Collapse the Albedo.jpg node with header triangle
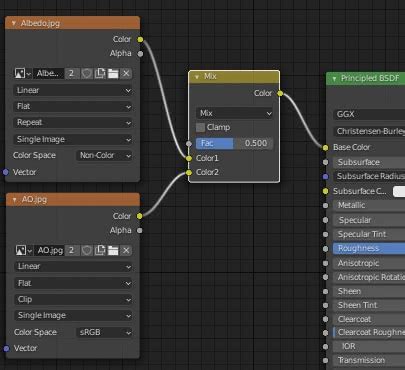Screen dimensions: 405x370 click(x=14, y=23)
